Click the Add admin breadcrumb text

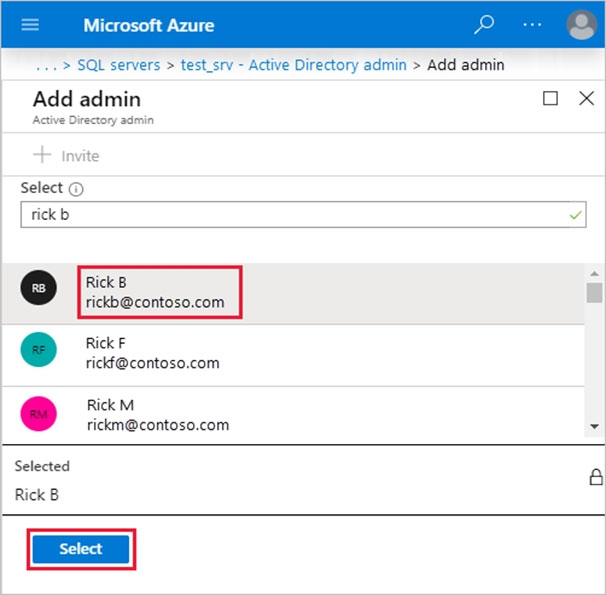(x=465, y=65)
